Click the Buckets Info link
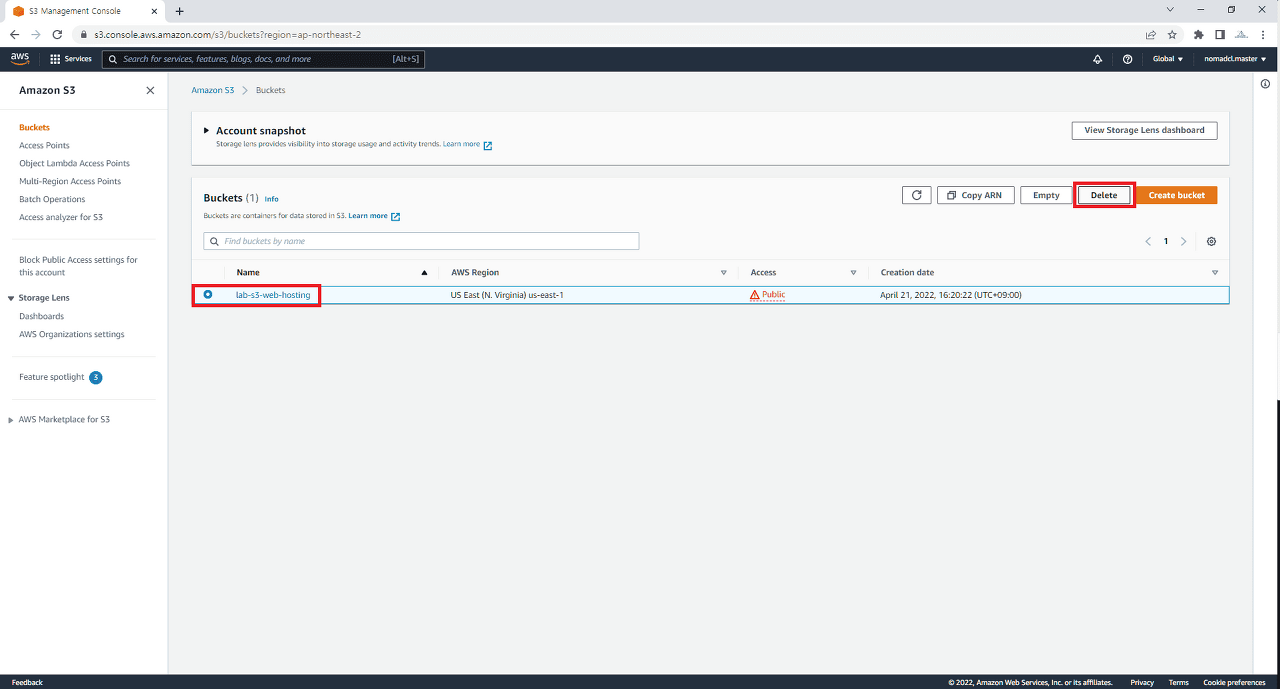This screenshot has width=1280, height=689. click(271, 199)
